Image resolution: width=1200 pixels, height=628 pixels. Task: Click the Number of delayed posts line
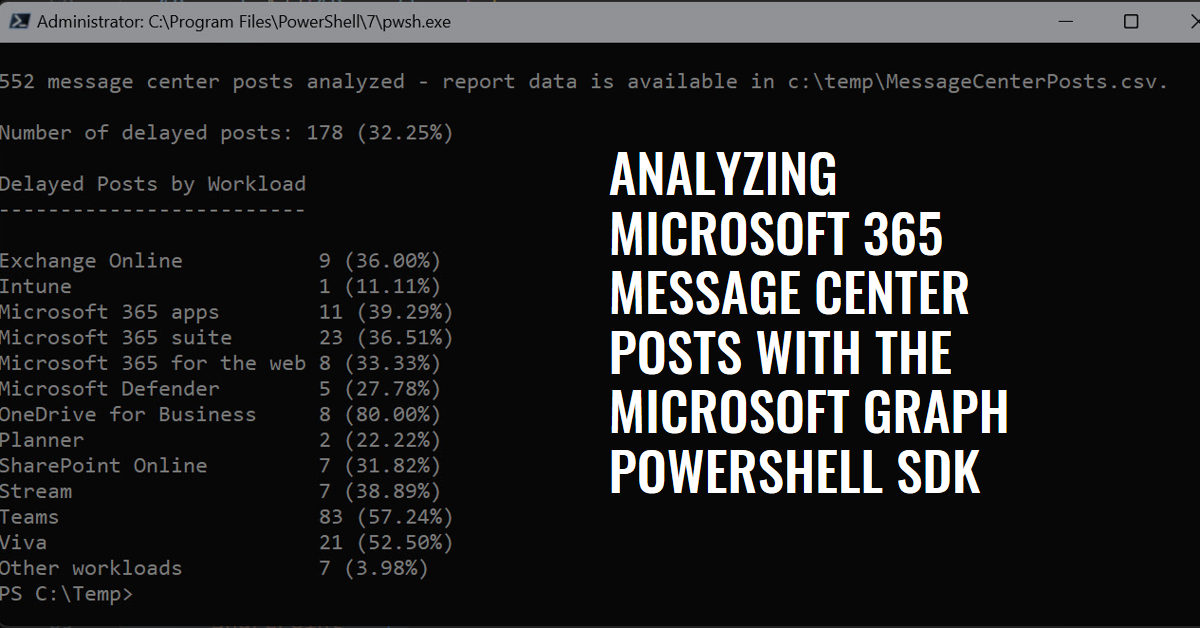coord(226,133)
